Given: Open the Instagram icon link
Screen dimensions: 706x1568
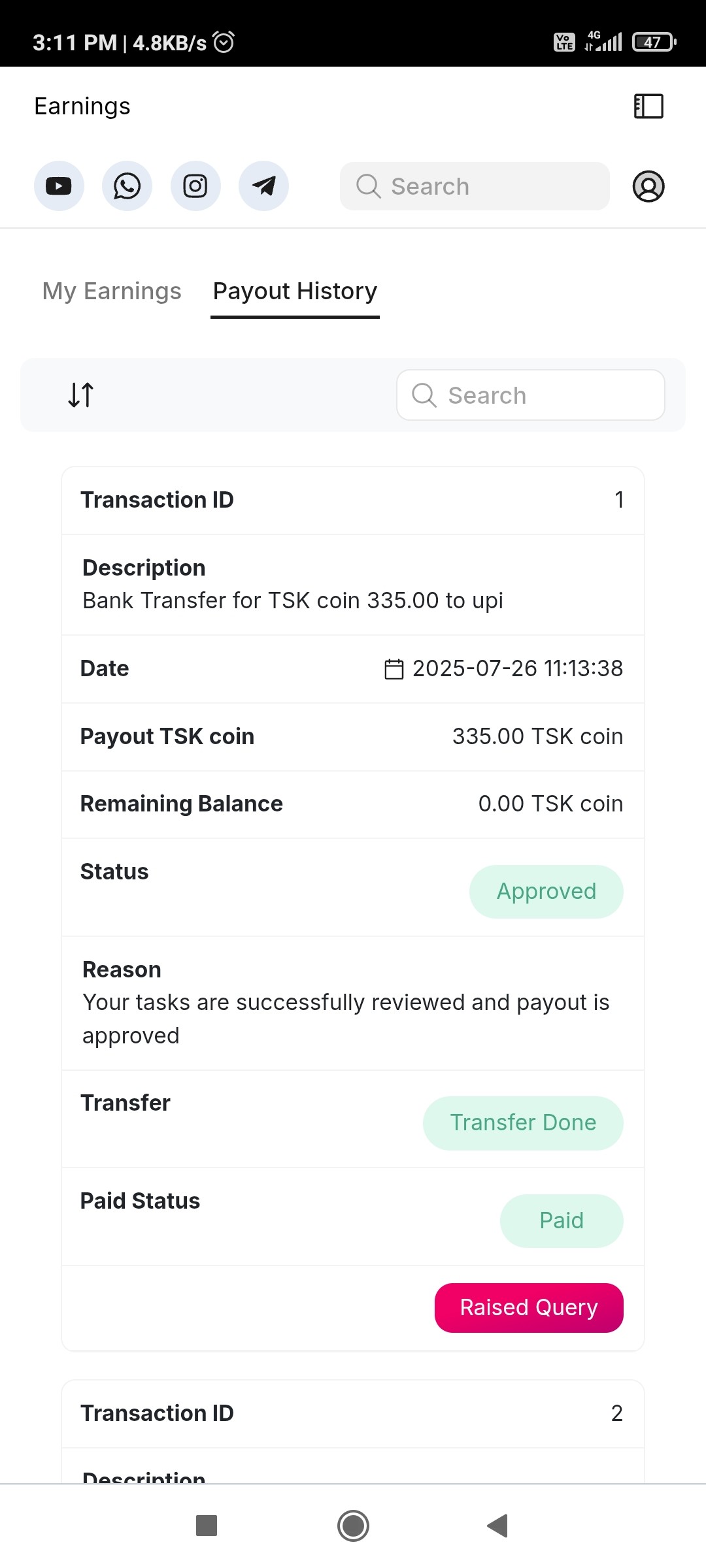Looking at the screenshot, I should tap(195, 186).
